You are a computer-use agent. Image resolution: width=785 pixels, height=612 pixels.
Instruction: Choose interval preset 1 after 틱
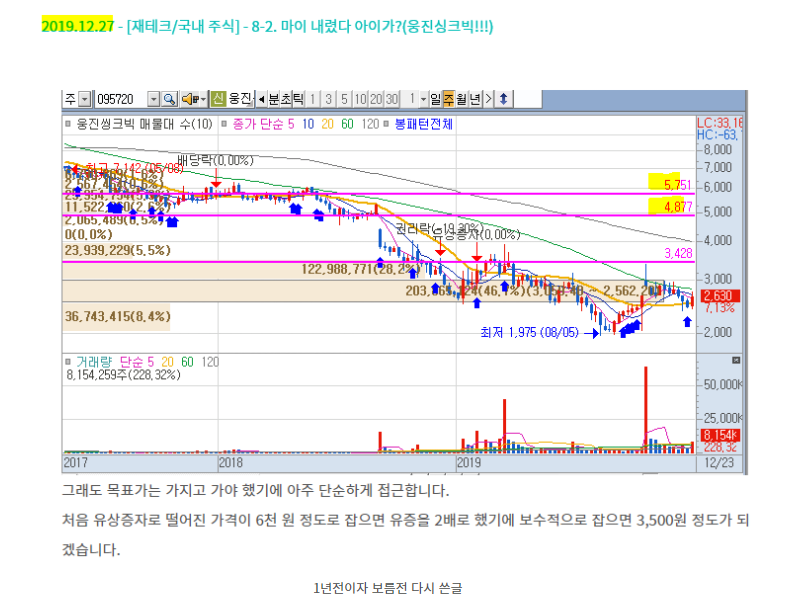(312, 99)
